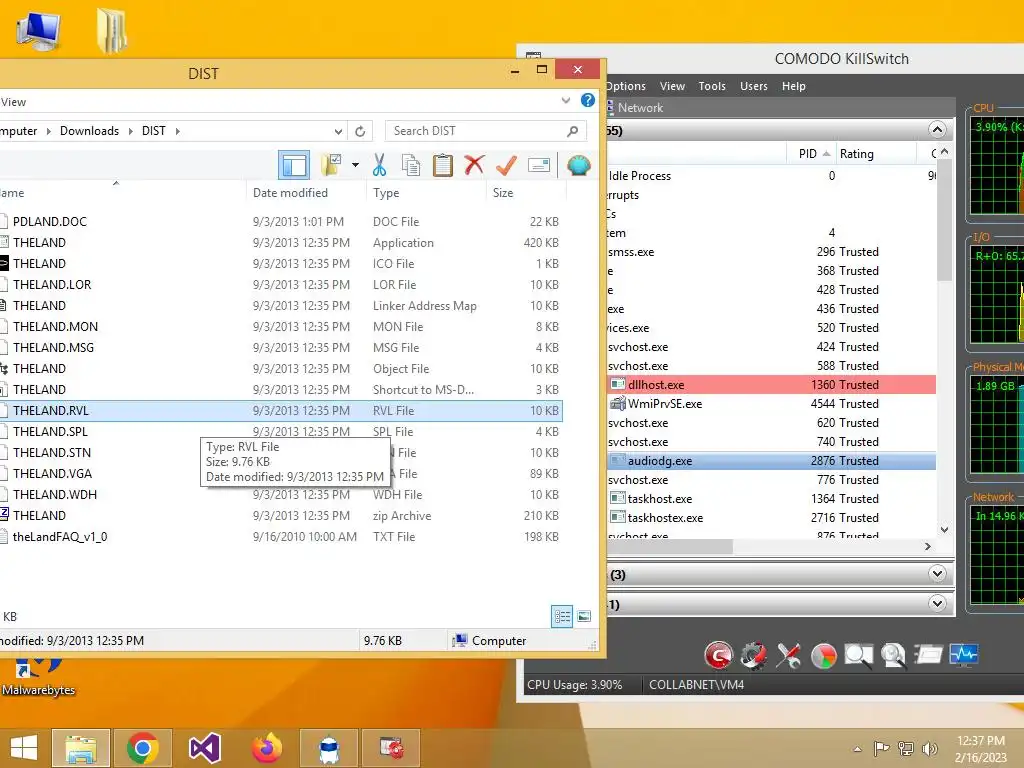Open KillSwitch Tools menu
The width and height of the screenshot is (1024, 768).
(x=712, y=86)
